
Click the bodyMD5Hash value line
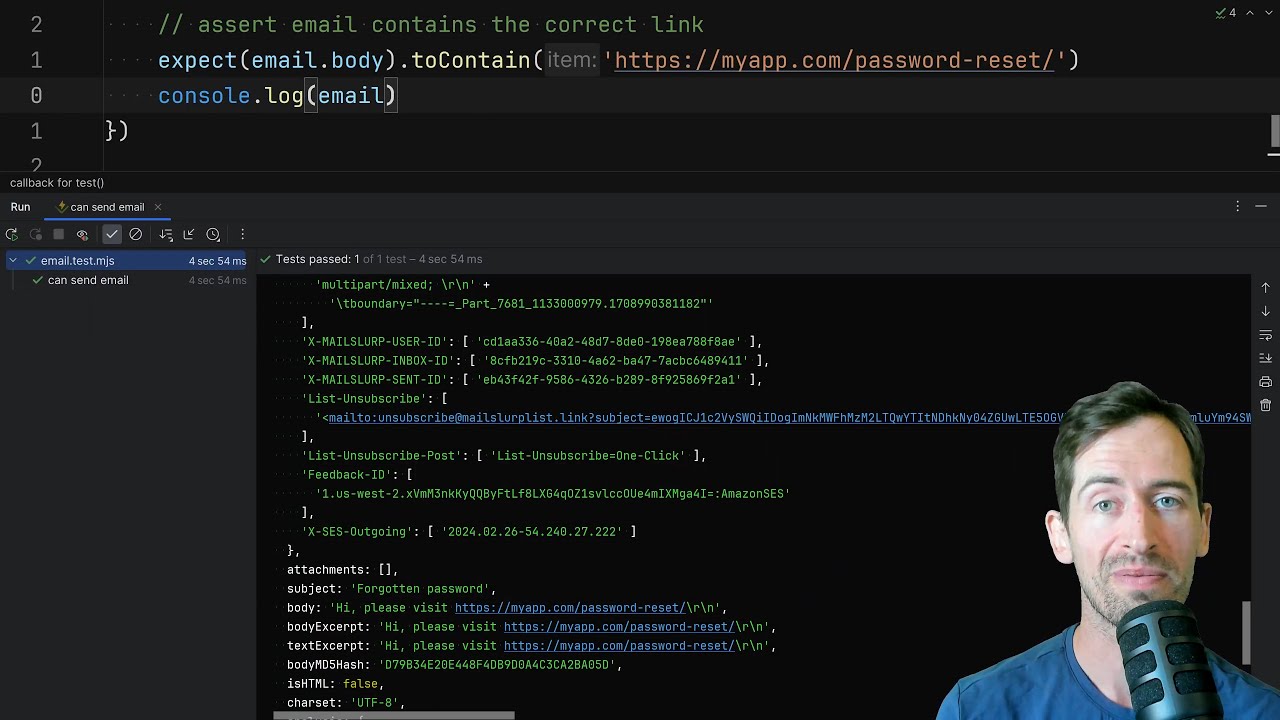tap(454, 665)
